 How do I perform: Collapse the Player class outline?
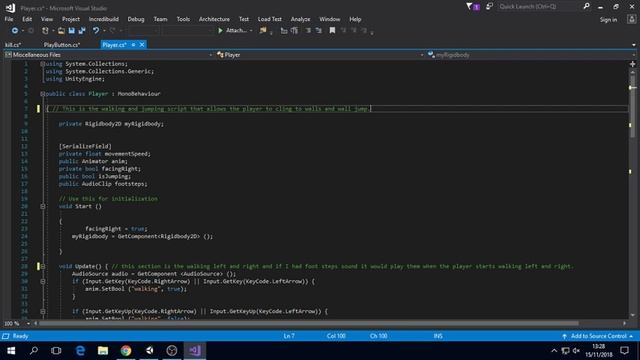click(x=42, y=94)
